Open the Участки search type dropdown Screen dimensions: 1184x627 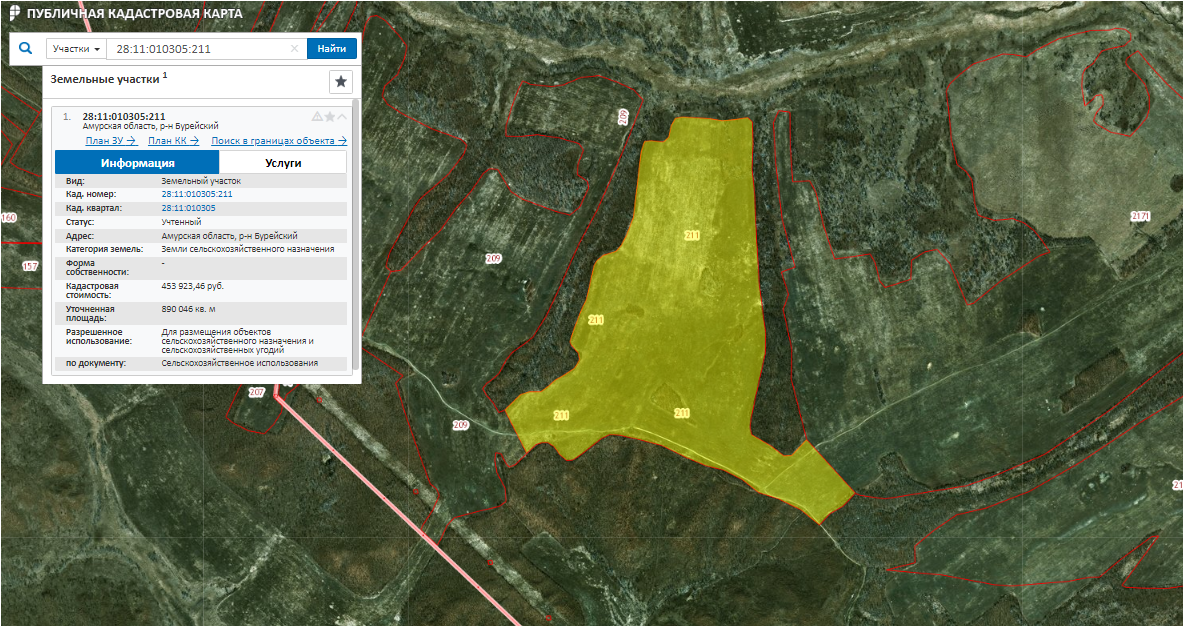coord(76,49)
